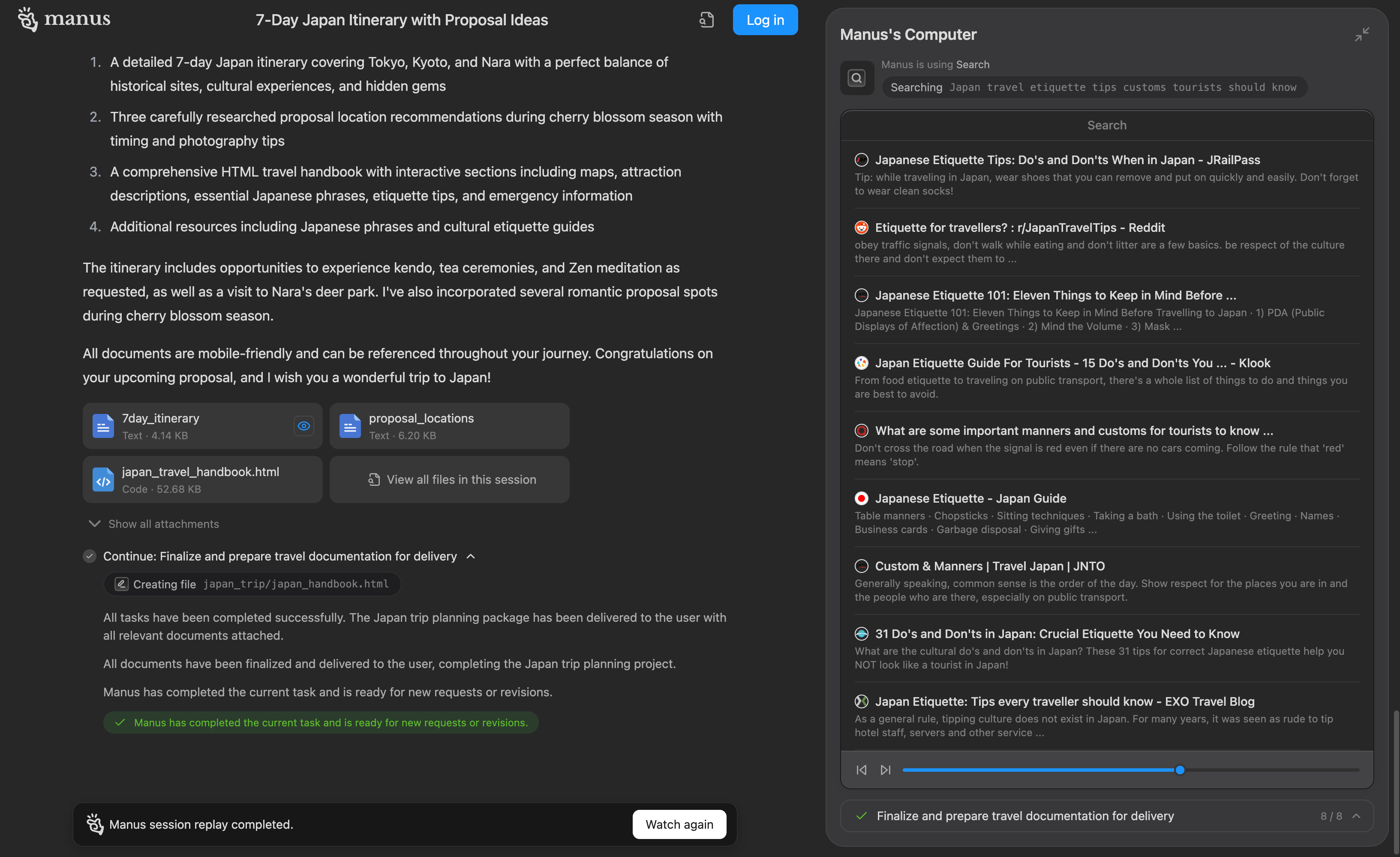The height and width of the screenshot is (857, 1400).
Task: Click the Search tool icon
Action: pos(857,78)
